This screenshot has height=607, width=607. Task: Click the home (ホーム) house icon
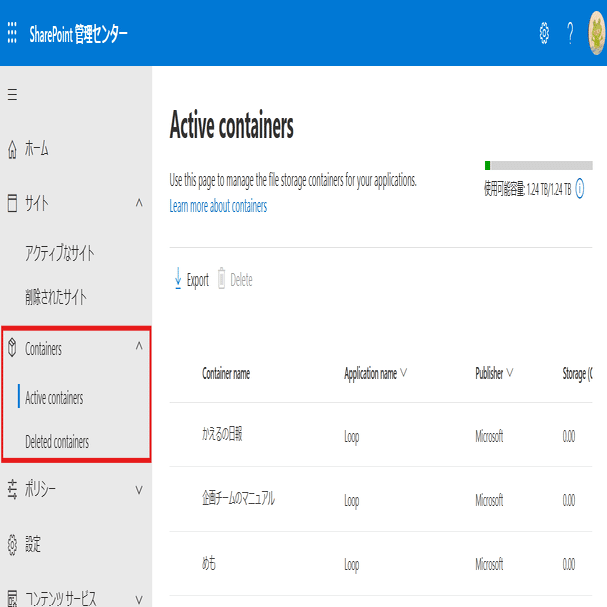[12, 150]
